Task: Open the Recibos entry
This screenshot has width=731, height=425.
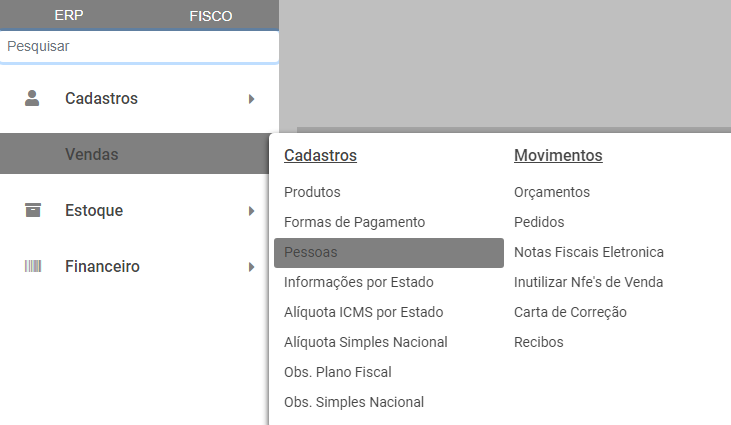Action: coord(539,342)
